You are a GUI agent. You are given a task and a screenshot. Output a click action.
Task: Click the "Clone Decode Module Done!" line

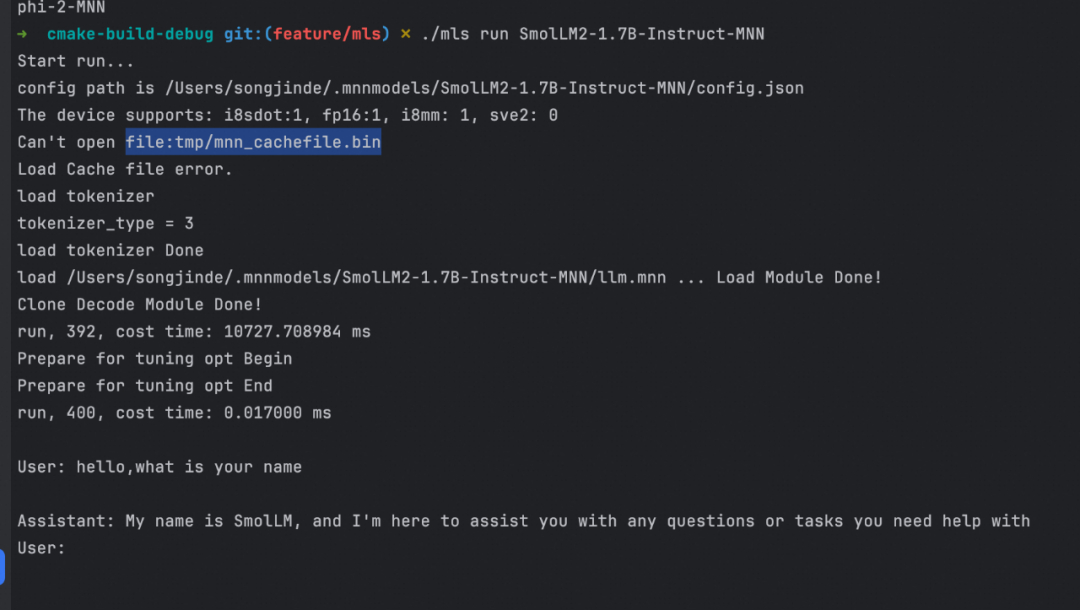coord(140,304)
